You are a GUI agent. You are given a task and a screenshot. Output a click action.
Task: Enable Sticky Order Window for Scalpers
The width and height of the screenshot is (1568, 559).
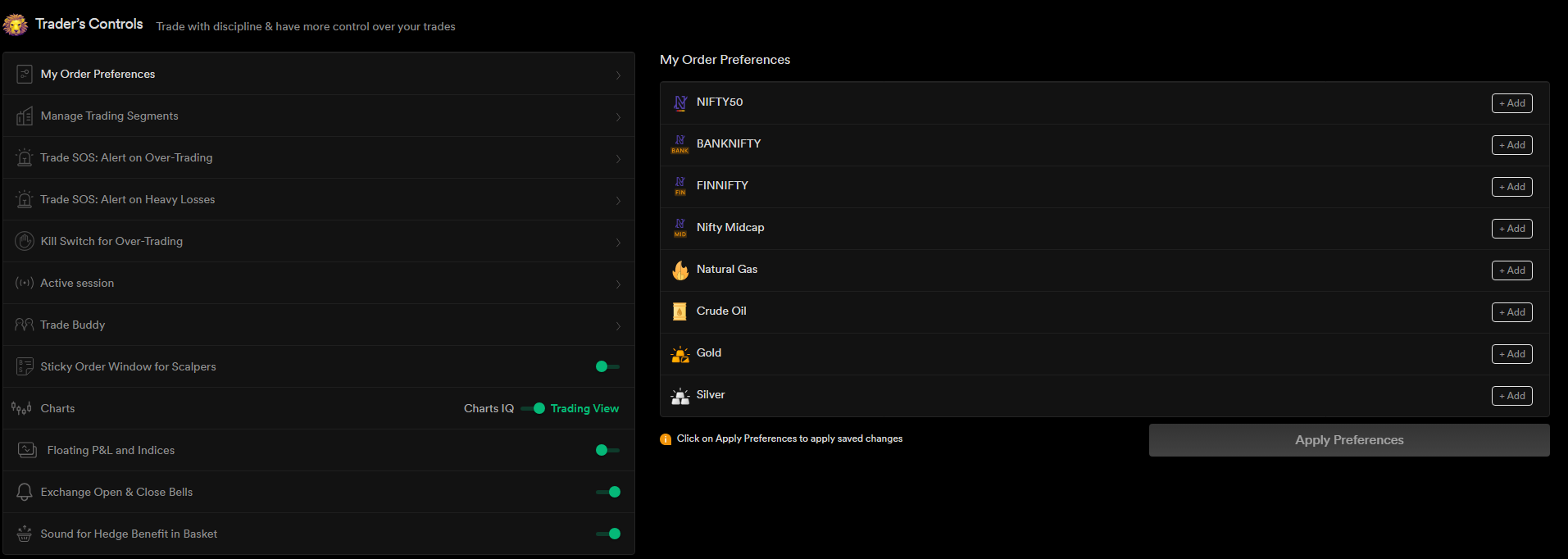tap(607, 366)
